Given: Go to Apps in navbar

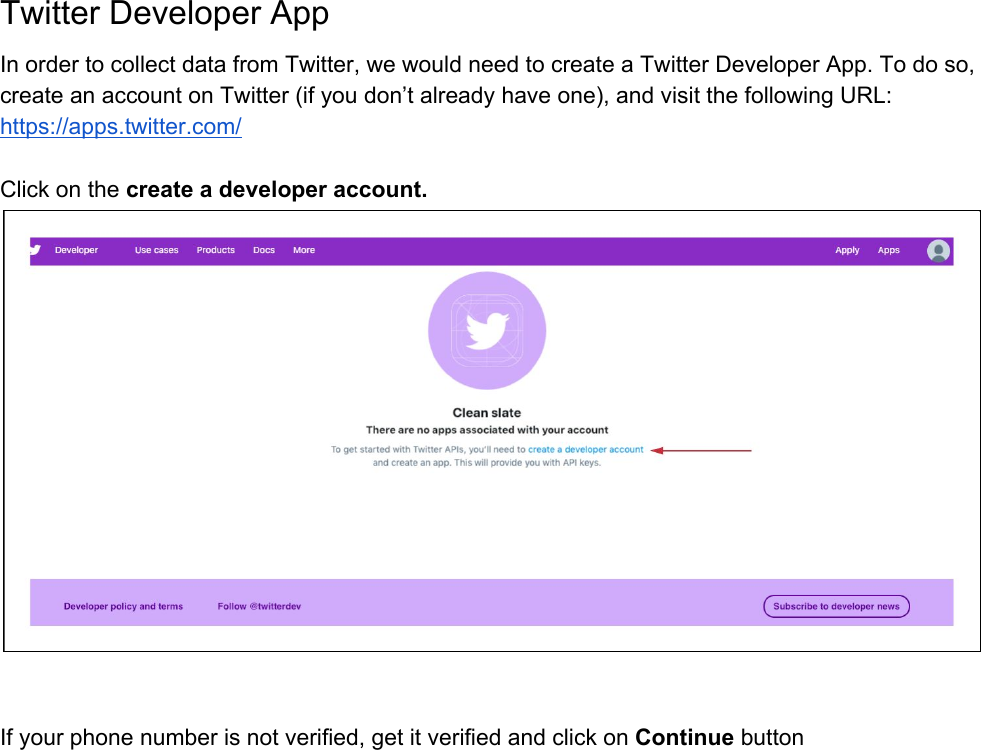Looking at the screenshot, I should [888, 250].
